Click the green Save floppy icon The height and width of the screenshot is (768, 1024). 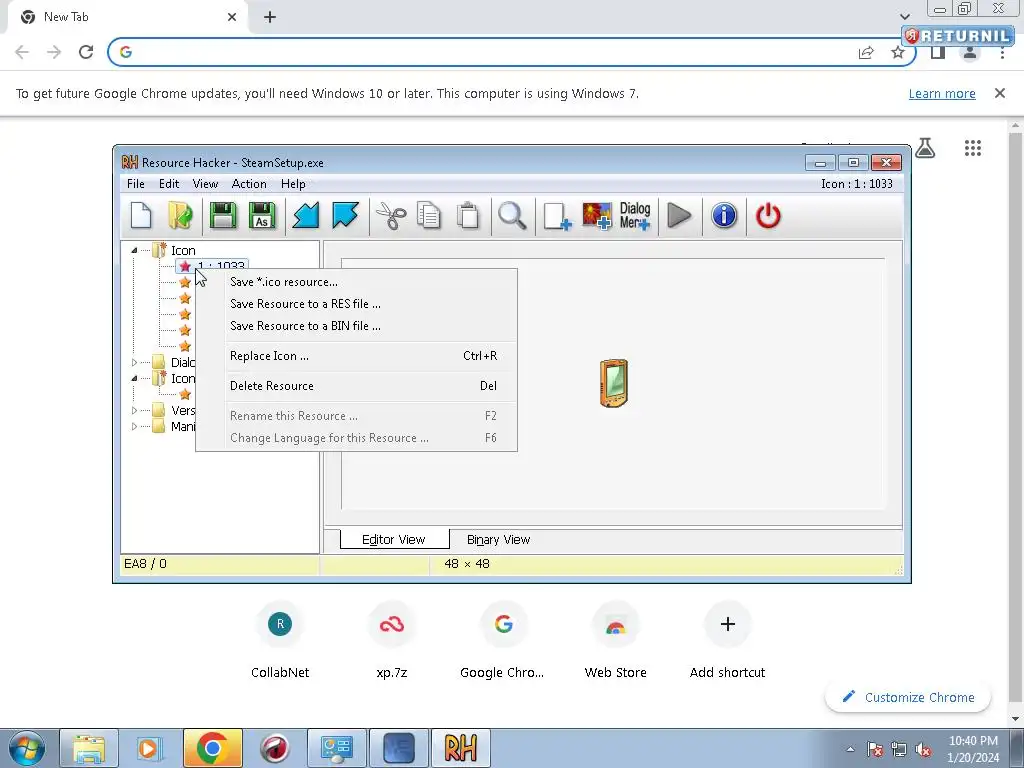(x=223, y=216)
